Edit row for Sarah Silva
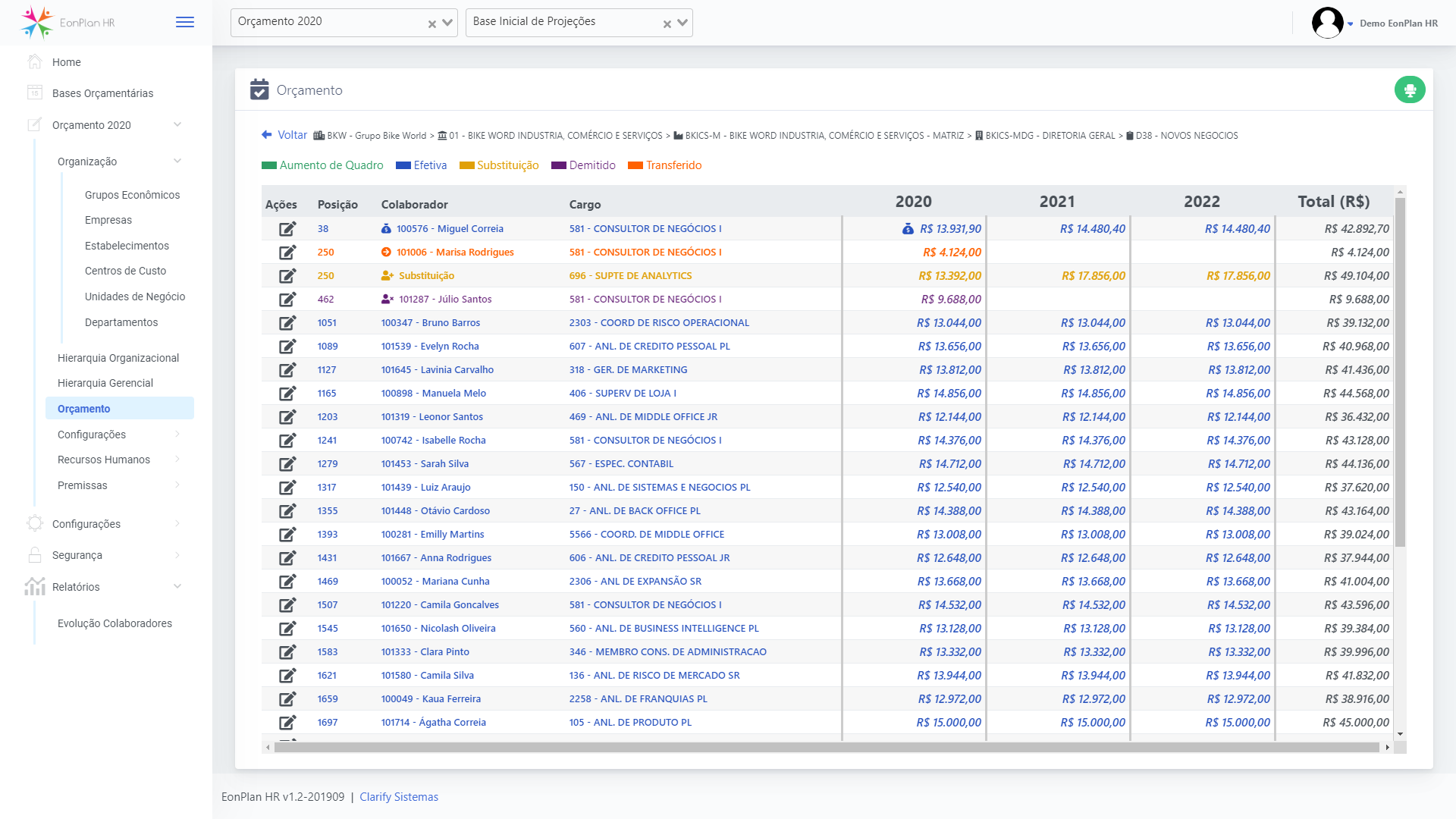Viewport: 1456px width, 819px height. coord(287,464)
